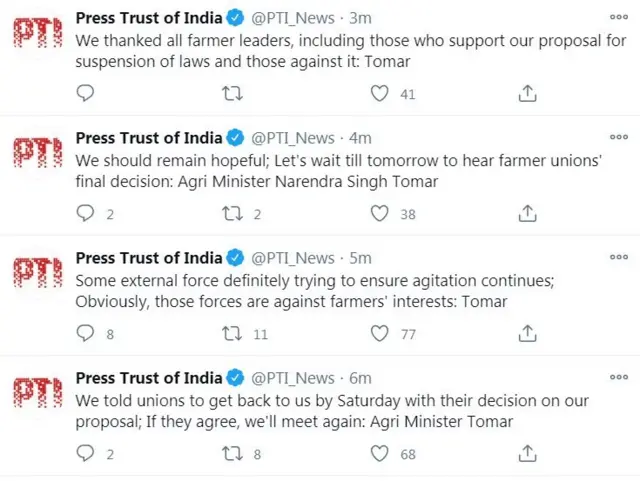This screenshot has width=640, height=481.
Task: Open PTI avatar on the 4m tweet
Action: click(36, 154)
